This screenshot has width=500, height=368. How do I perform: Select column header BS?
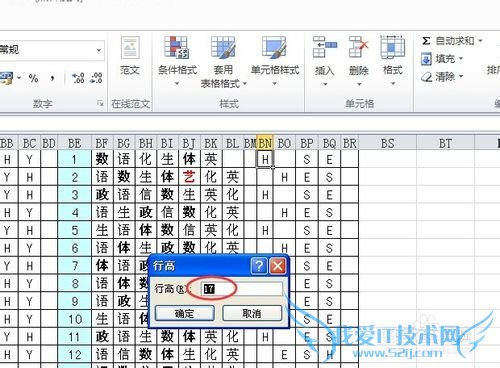coord(387,143)
